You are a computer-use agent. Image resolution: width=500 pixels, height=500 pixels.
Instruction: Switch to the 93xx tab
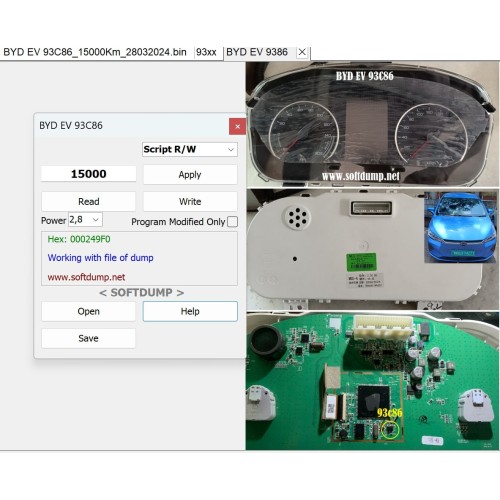coord(206,52)
